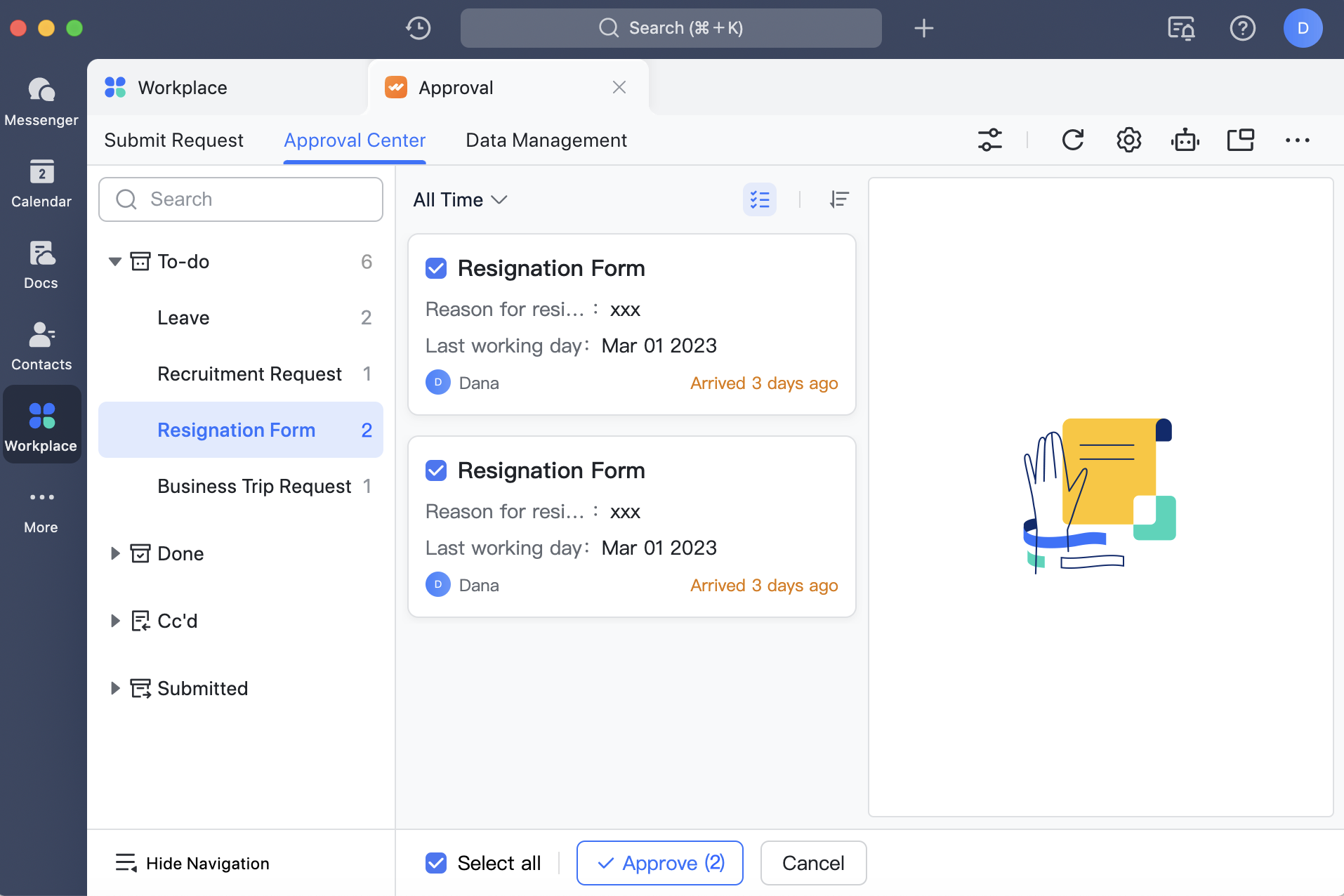Uncheck the second Resignation Form checkbox

click(436, 470)
